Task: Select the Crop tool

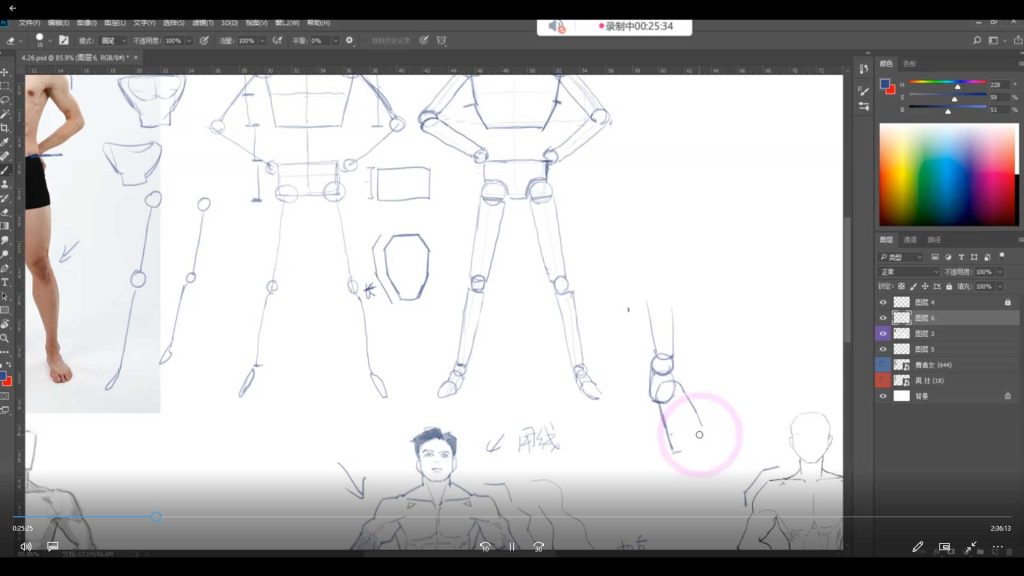Action: click(5, 129)
